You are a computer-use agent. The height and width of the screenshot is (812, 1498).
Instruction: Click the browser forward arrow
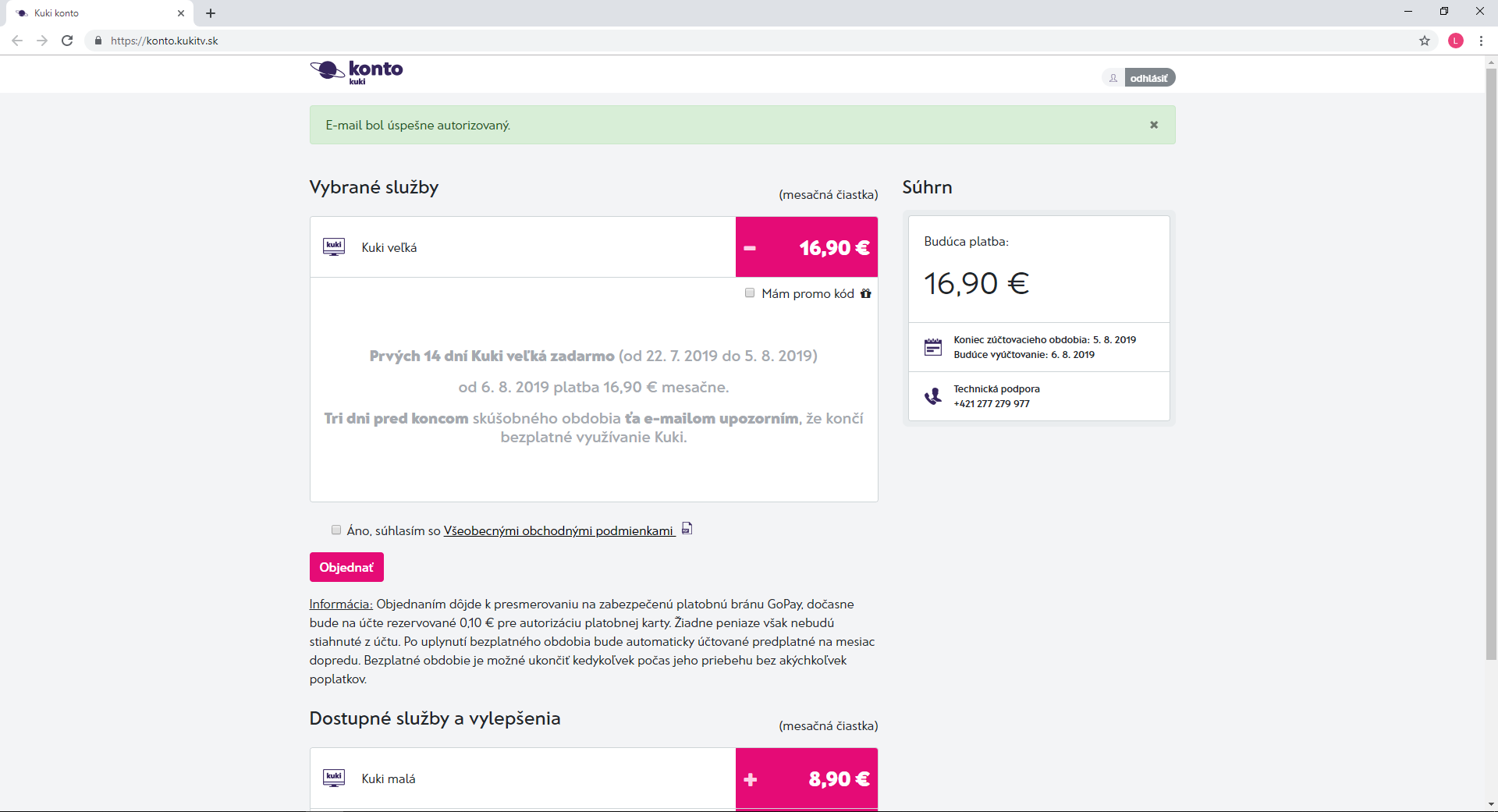(x=42, y=41)
